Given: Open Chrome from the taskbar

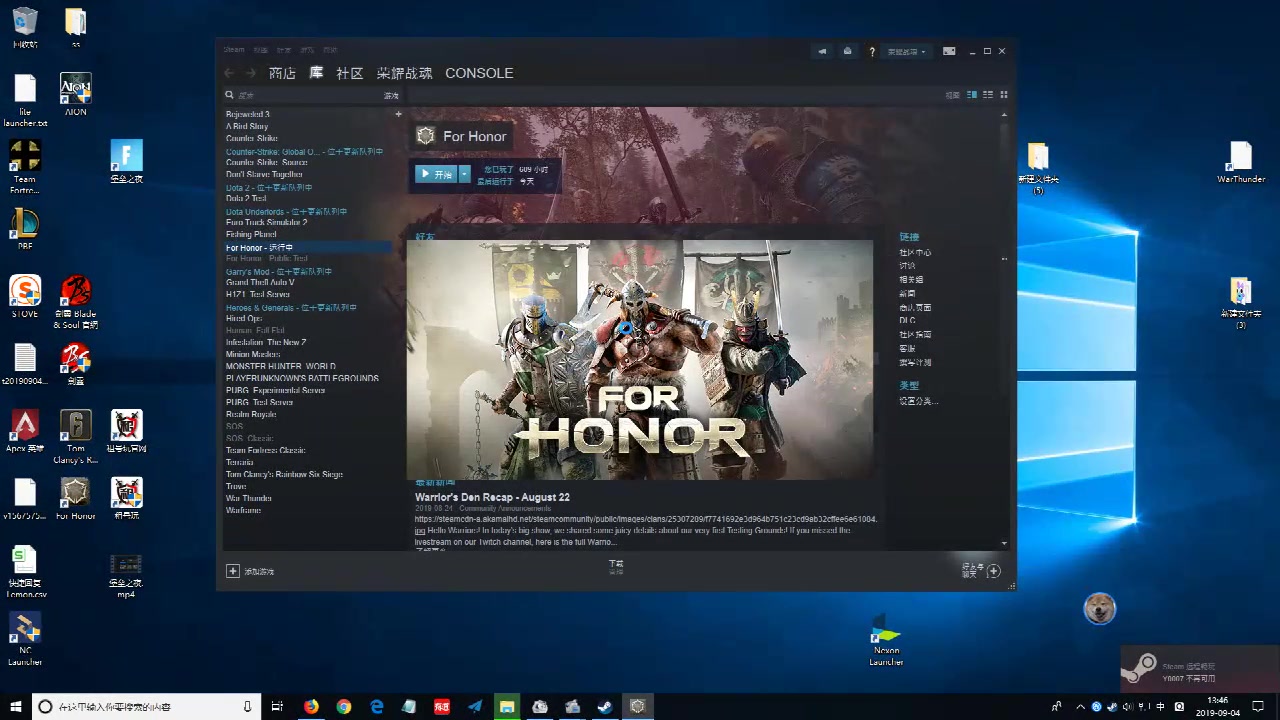Looking at the screenshot, I should point(344,706).
